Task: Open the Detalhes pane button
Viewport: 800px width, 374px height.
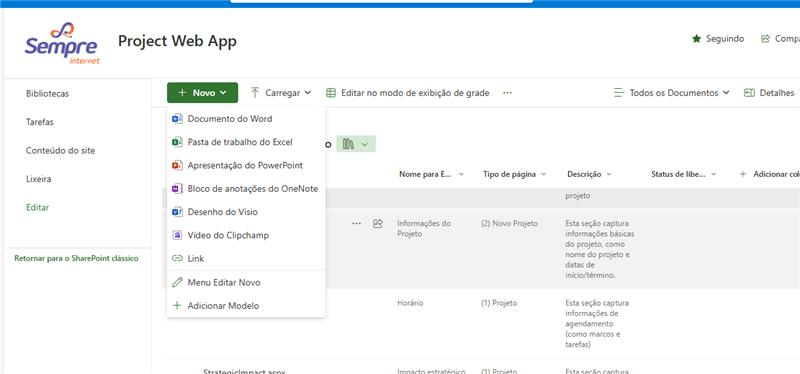Action: [x=769, y=93]
